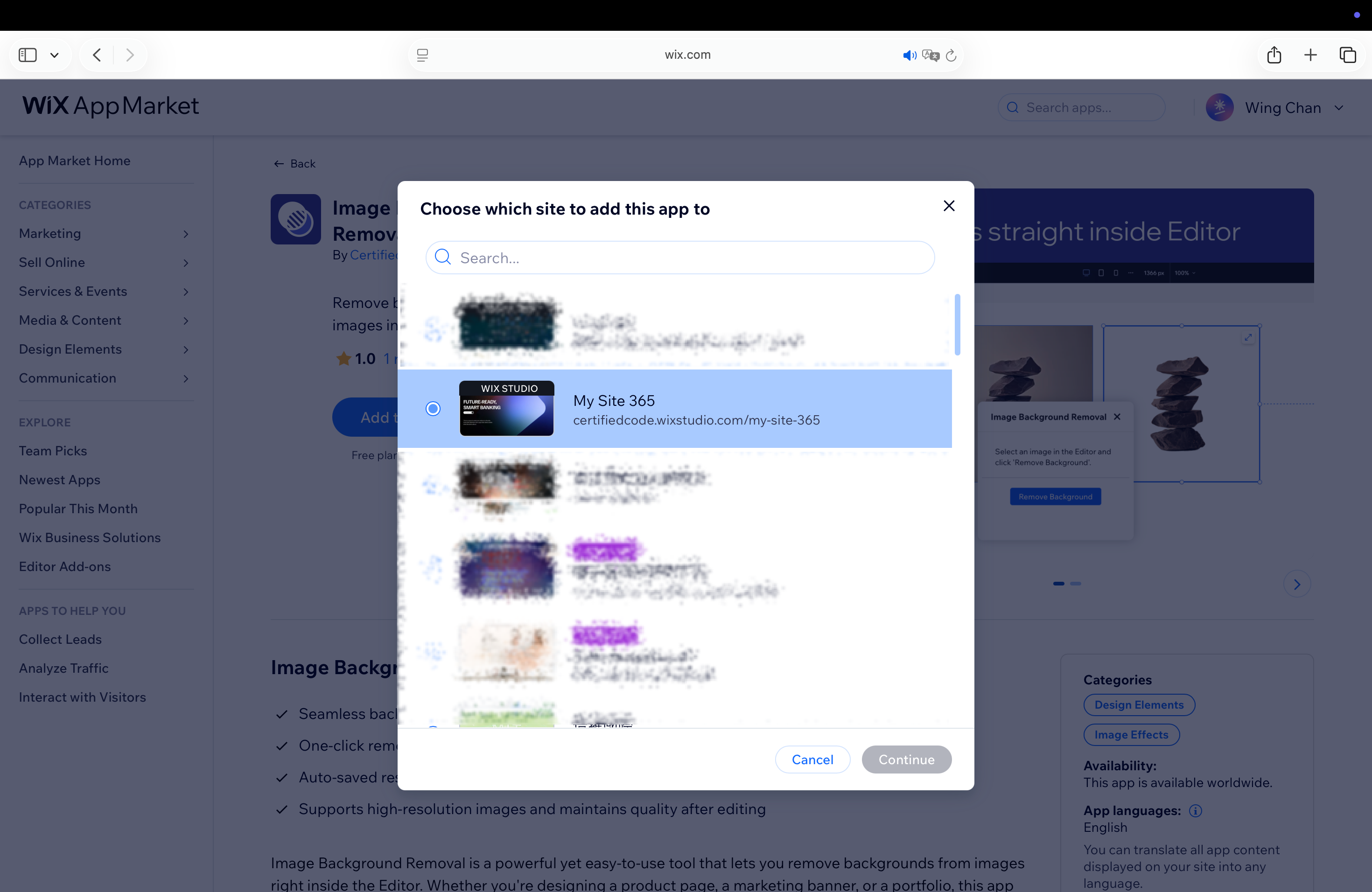This screenshot has height=892, width=1372.
Task: Click the expand icon on preview image
Action: (1247, 338)
